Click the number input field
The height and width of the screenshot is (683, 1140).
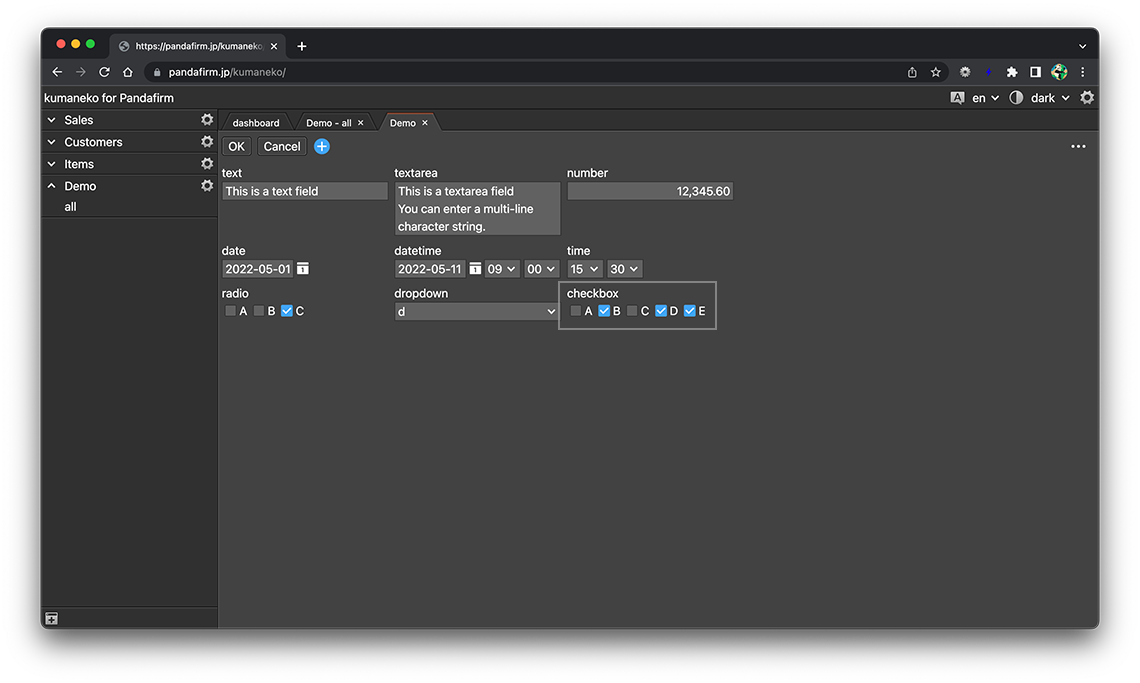(x=649, y=191)
